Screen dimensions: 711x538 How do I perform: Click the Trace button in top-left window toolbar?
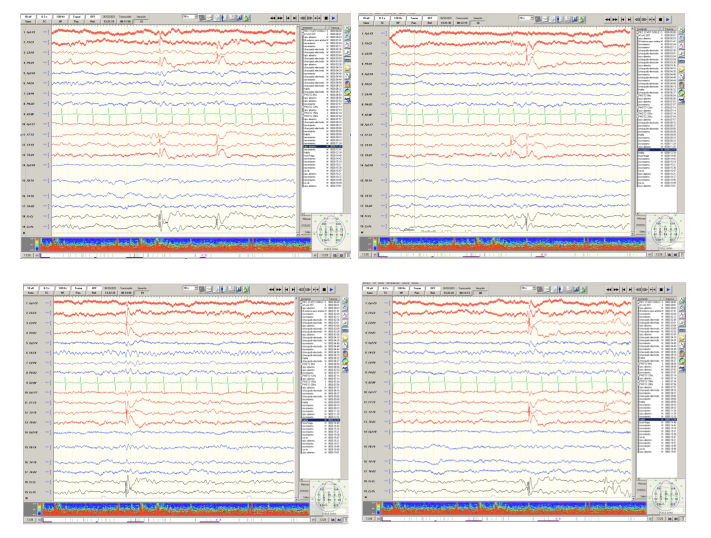point(76,18)
